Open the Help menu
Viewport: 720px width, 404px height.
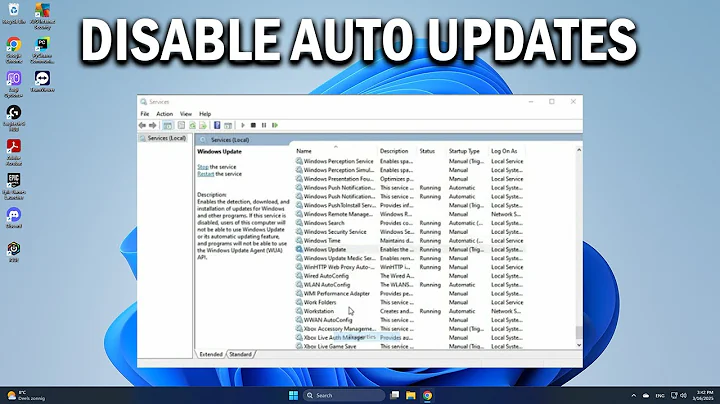[x=205, y=114]
